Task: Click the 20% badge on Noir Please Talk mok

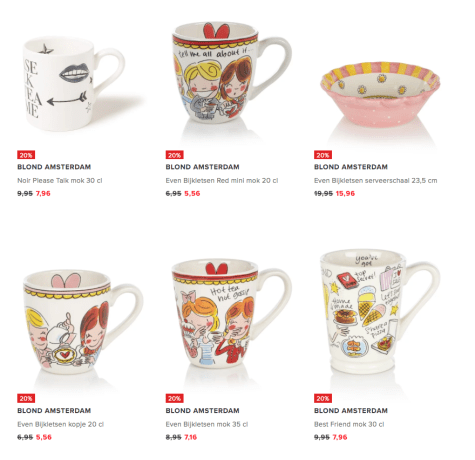Action: click(26, 155)
